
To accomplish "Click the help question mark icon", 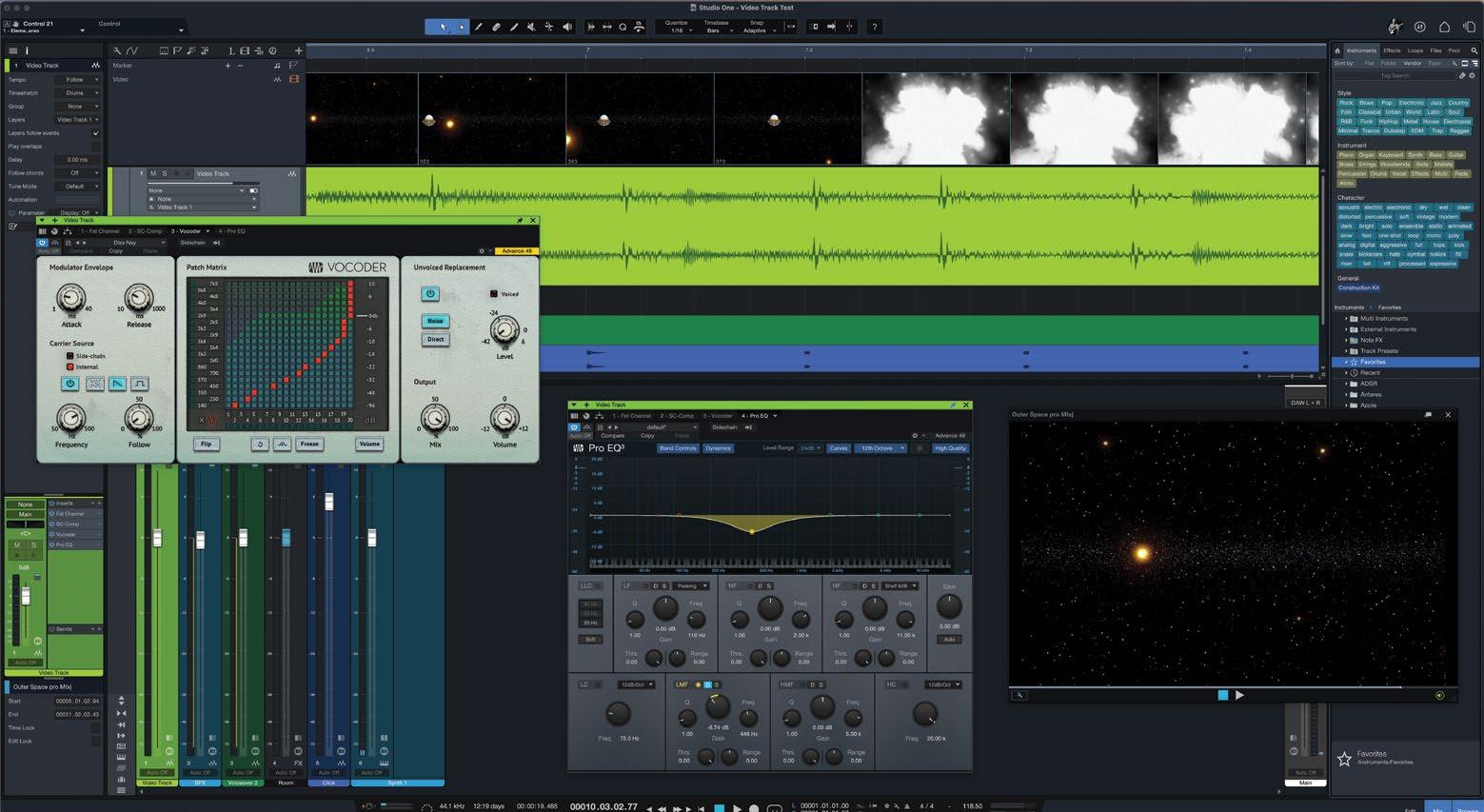I will tap(875, 27).
